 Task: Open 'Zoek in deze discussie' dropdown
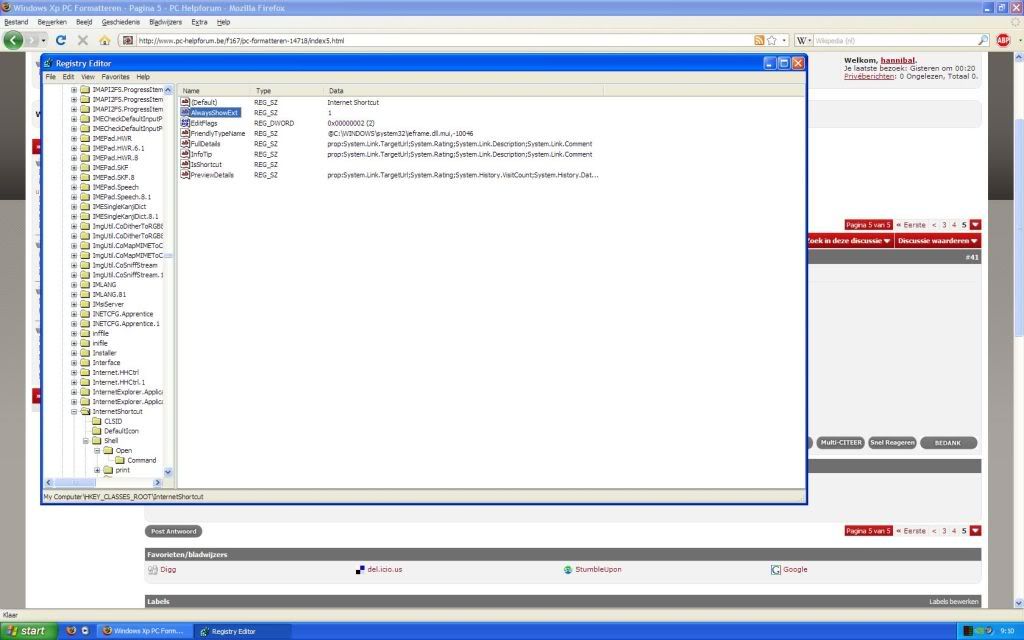pos(848,241)
